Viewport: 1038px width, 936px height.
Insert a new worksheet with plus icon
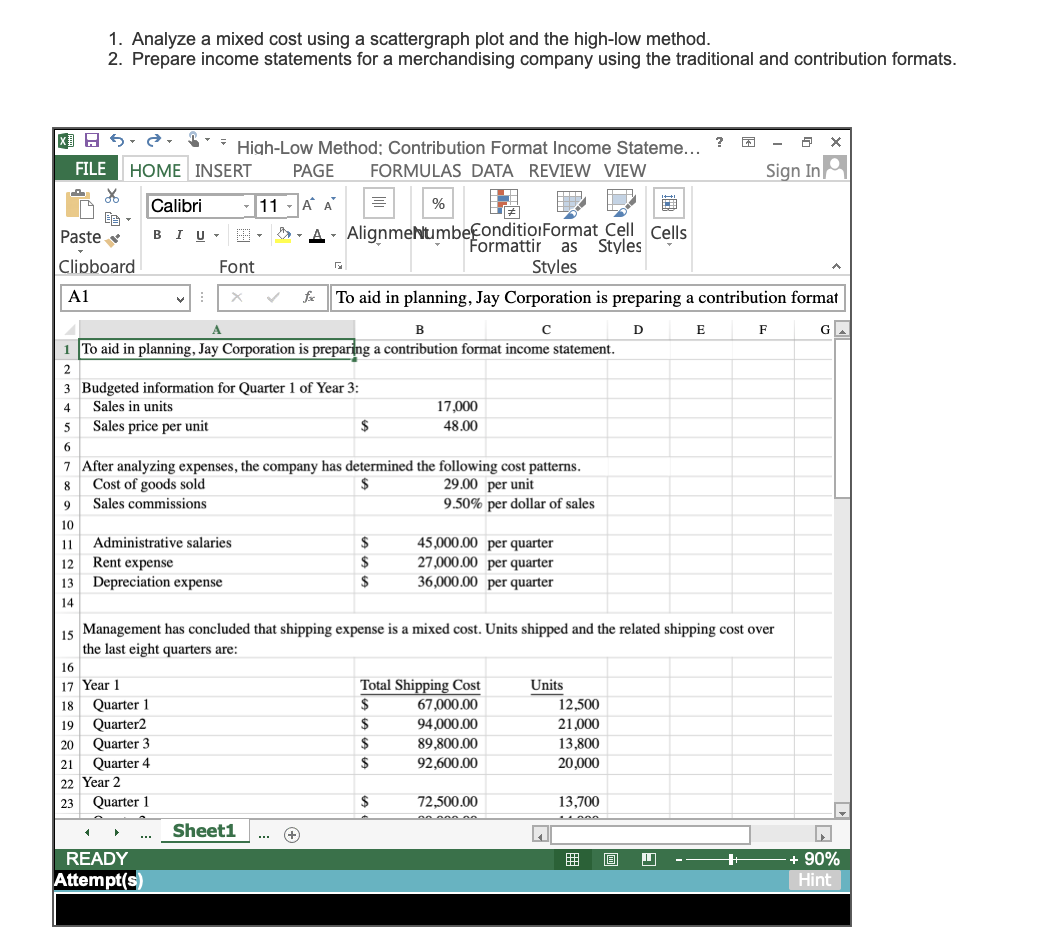click(290, 832)
